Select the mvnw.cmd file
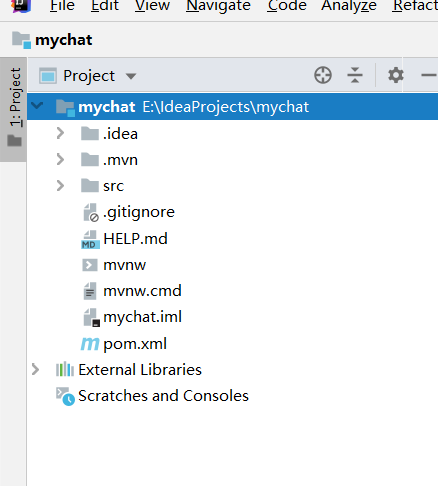 coord(142,291)
